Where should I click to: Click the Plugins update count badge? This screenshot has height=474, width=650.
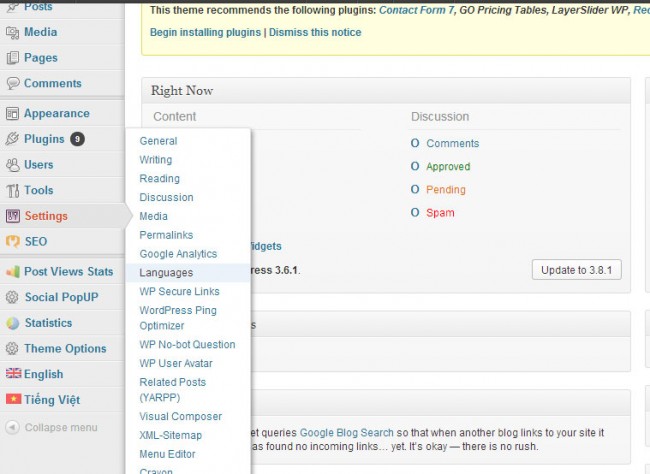(x=77, y=139)
